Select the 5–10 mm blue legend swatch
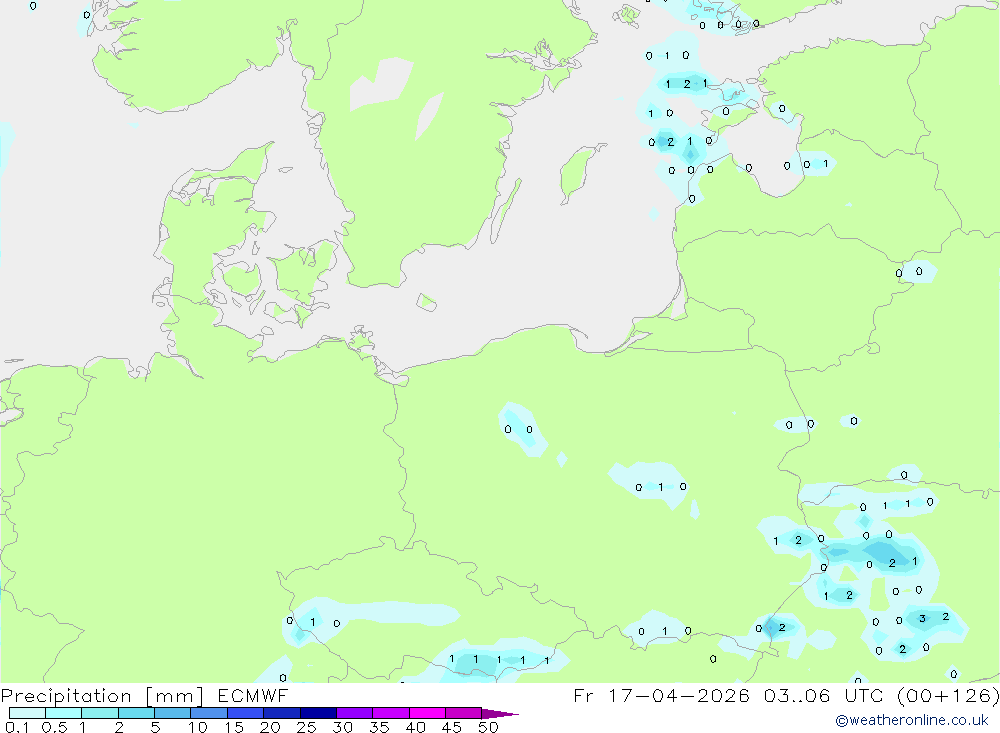This screenshot has width=1000, height=733. click(x=173, y=713)
